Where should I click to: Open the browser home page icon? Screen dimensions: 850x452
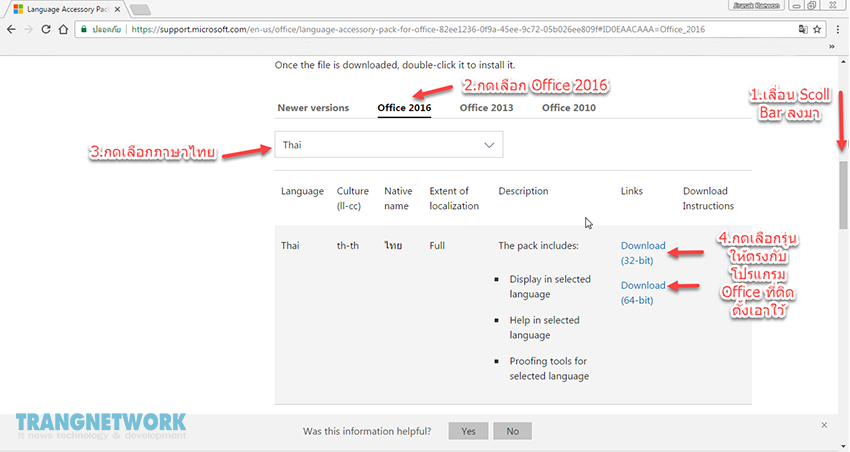pos(63,29)
